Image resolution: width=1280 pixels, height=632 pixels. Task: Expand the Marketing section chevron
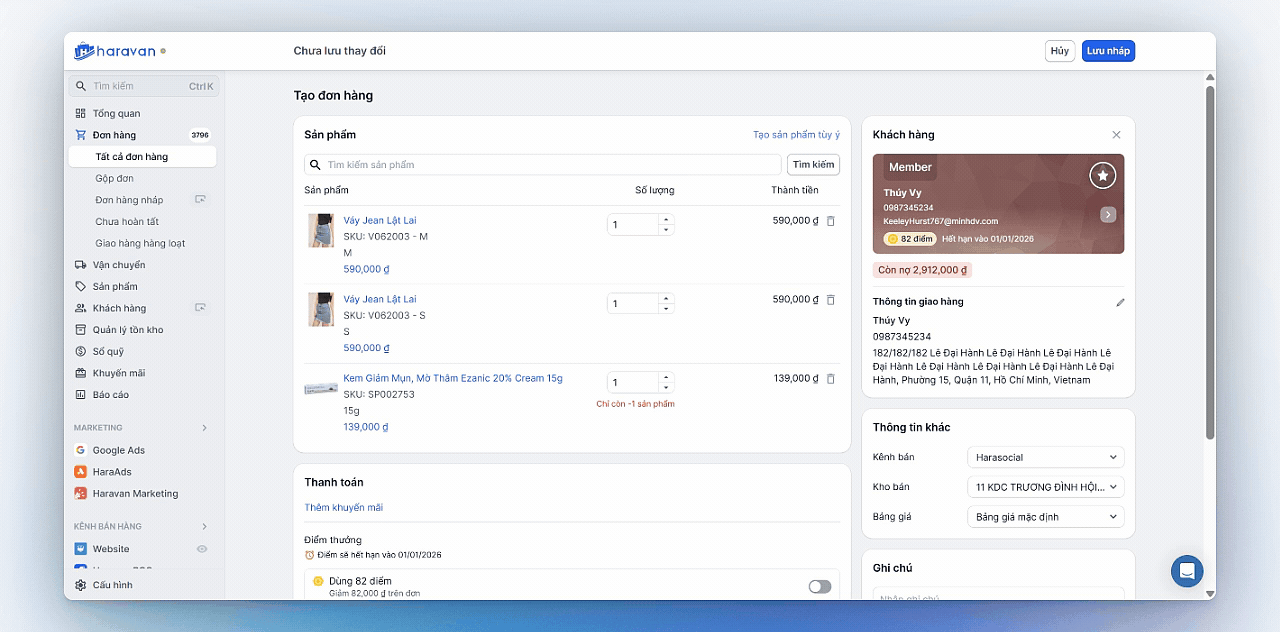coord(205,428)
